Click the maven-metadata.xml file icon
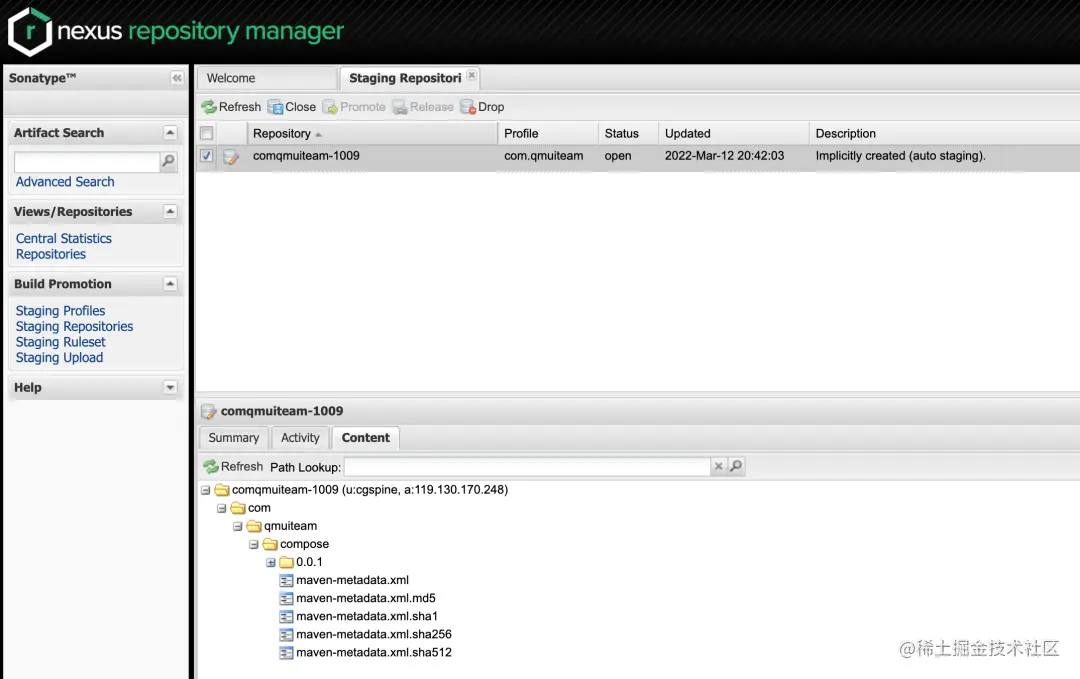The height and width of the screenshot is (679, 1080). click(x=287, y=581)
